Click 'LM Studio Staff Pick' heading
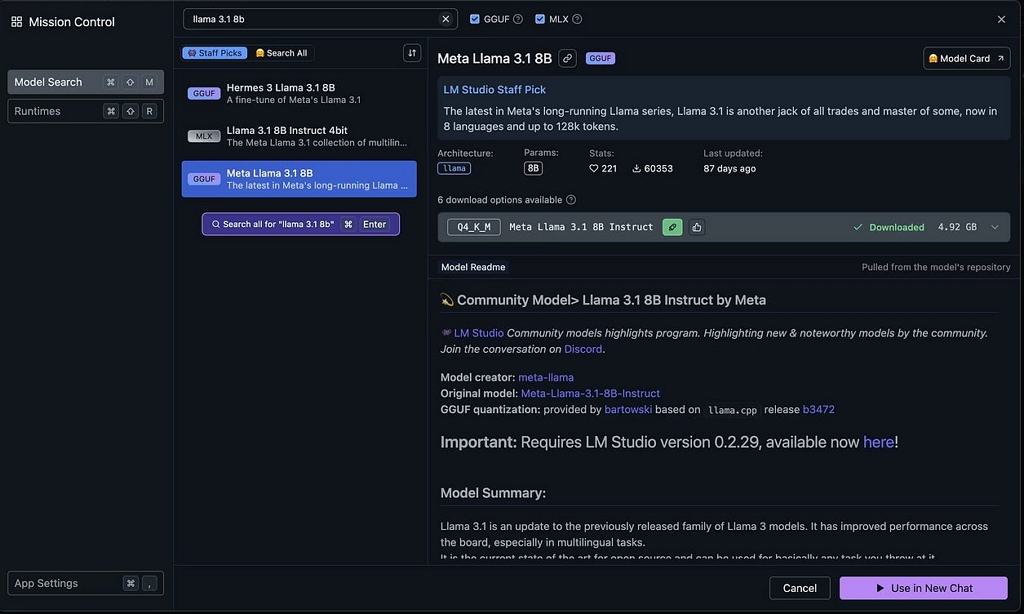 click(494, 89)
